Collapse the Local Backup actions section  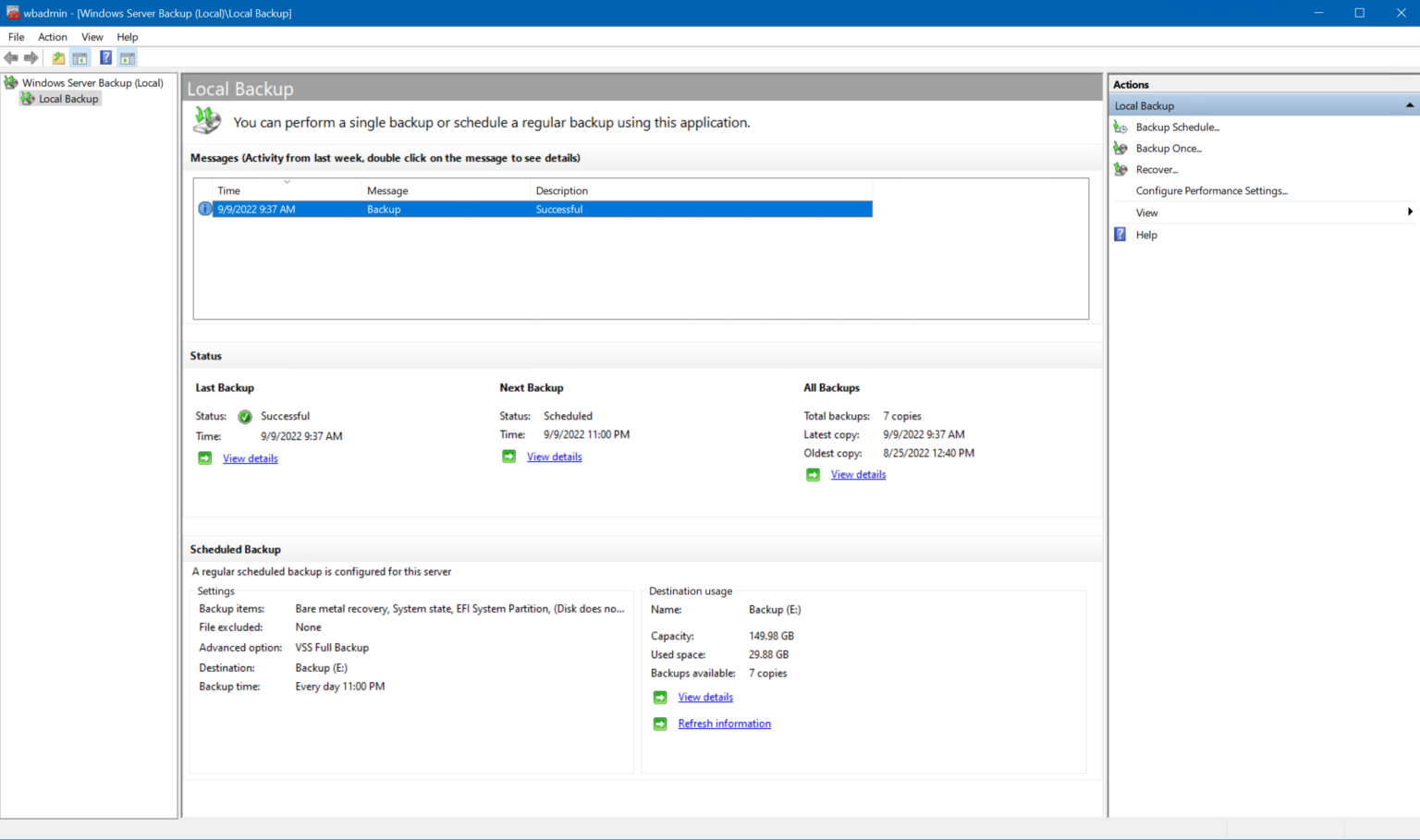[x=1409, y=104]
